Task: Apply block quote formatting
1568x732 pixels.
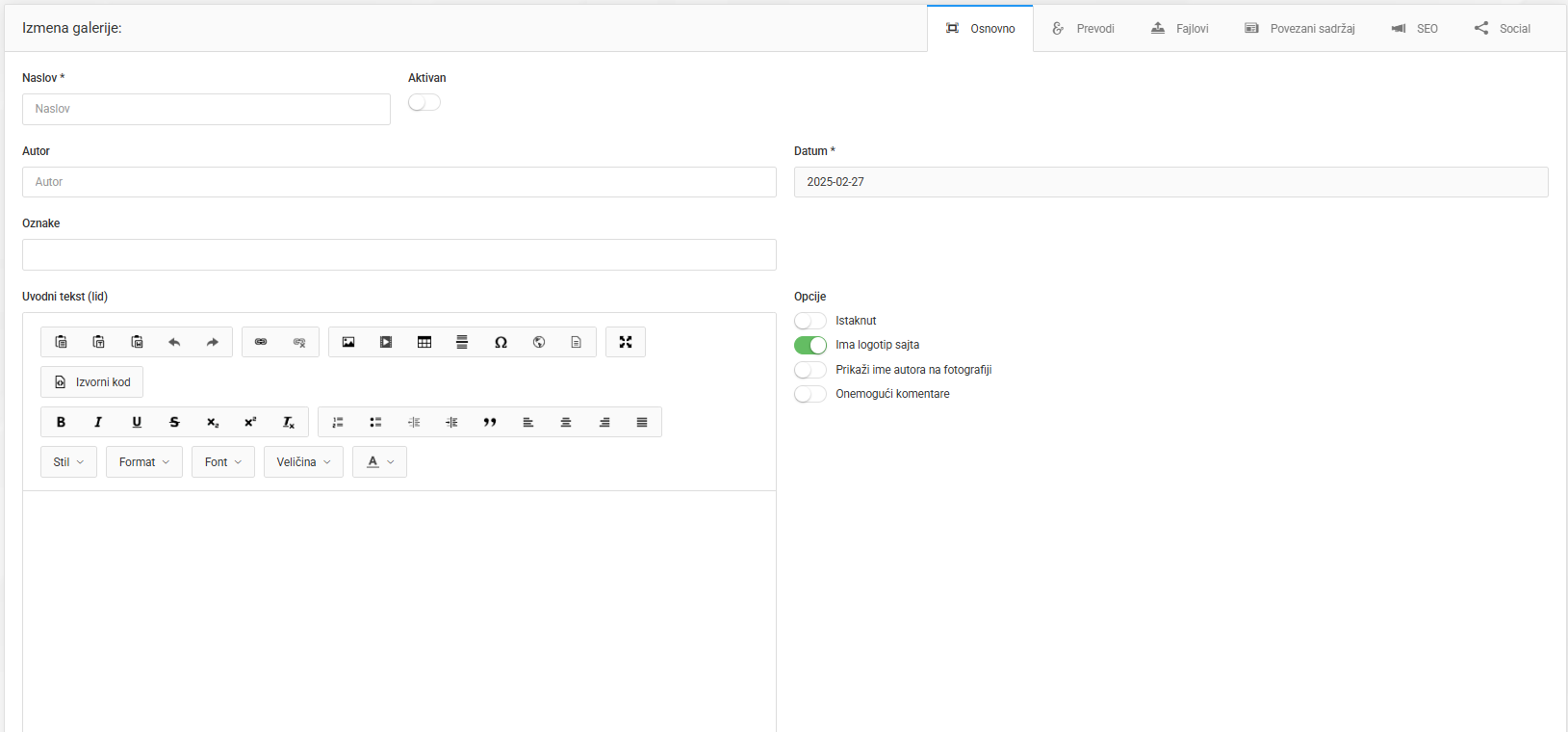Action: pyautogui.click(x=490, y=422)
